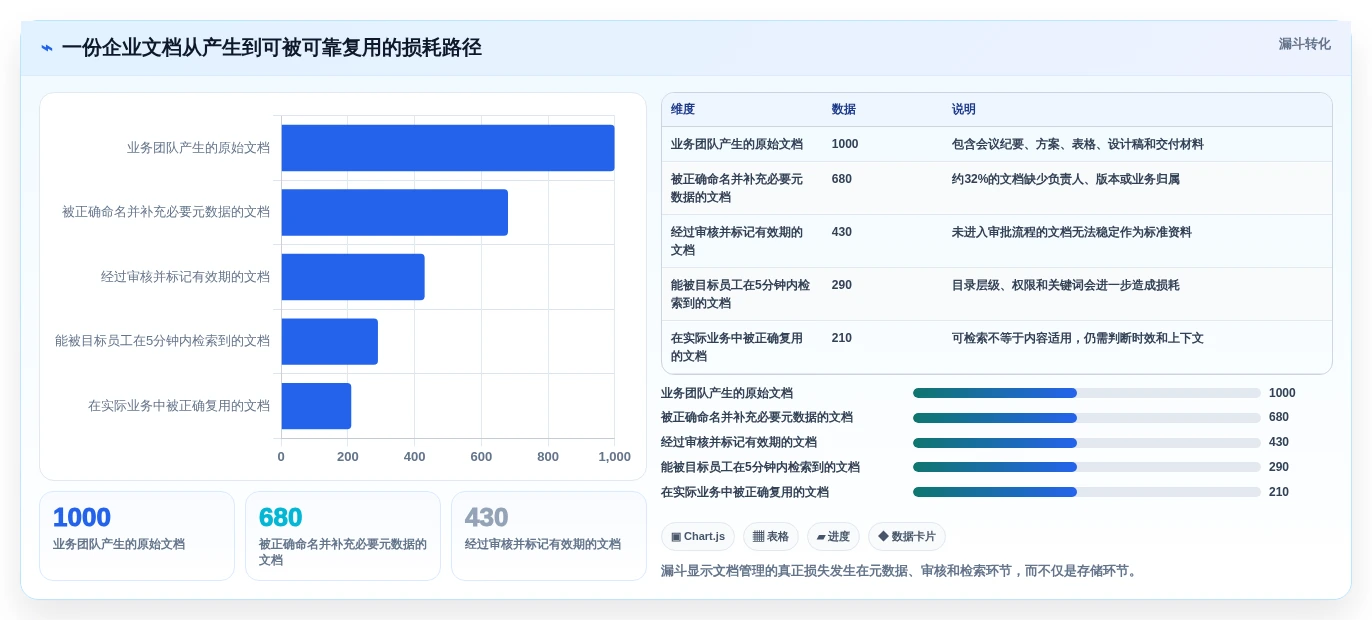Click the chart bar for 能被目标员工在5分钟内检索到的文档

[330, 341]
